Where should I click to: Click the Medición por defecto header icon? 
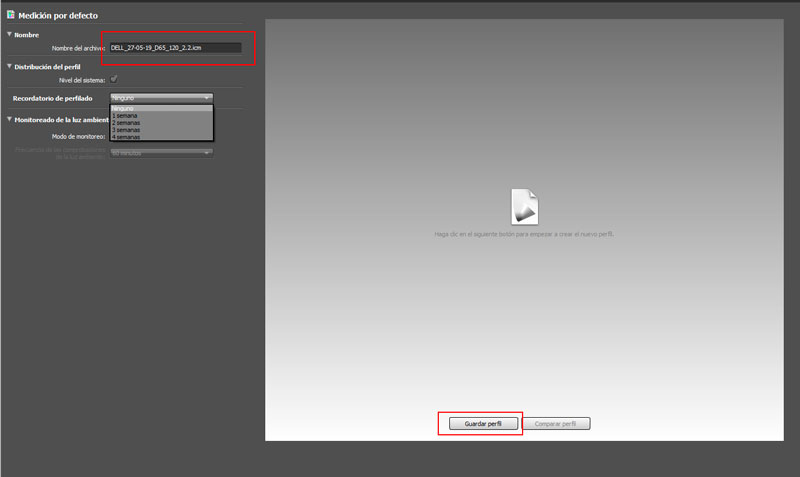coord(11,16)
